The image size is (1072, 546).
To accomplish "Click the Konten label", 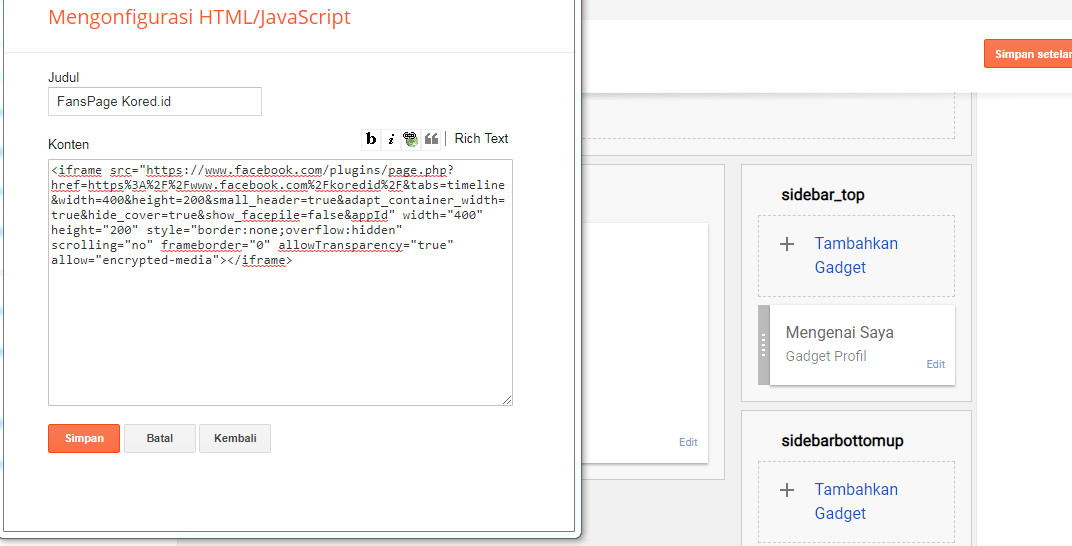I will [68, 144].
